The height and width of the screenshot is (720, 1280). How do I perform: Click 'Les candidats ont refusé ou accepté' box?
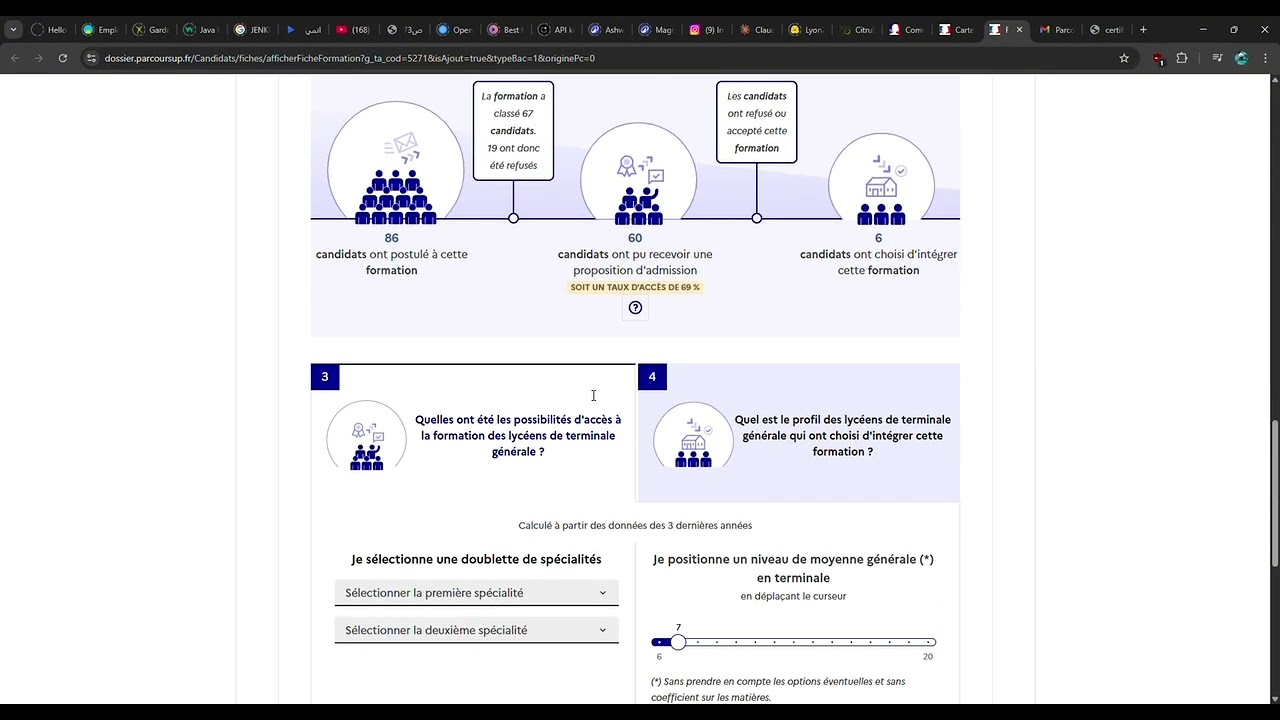pyautogui.click(x=757, y=122)
